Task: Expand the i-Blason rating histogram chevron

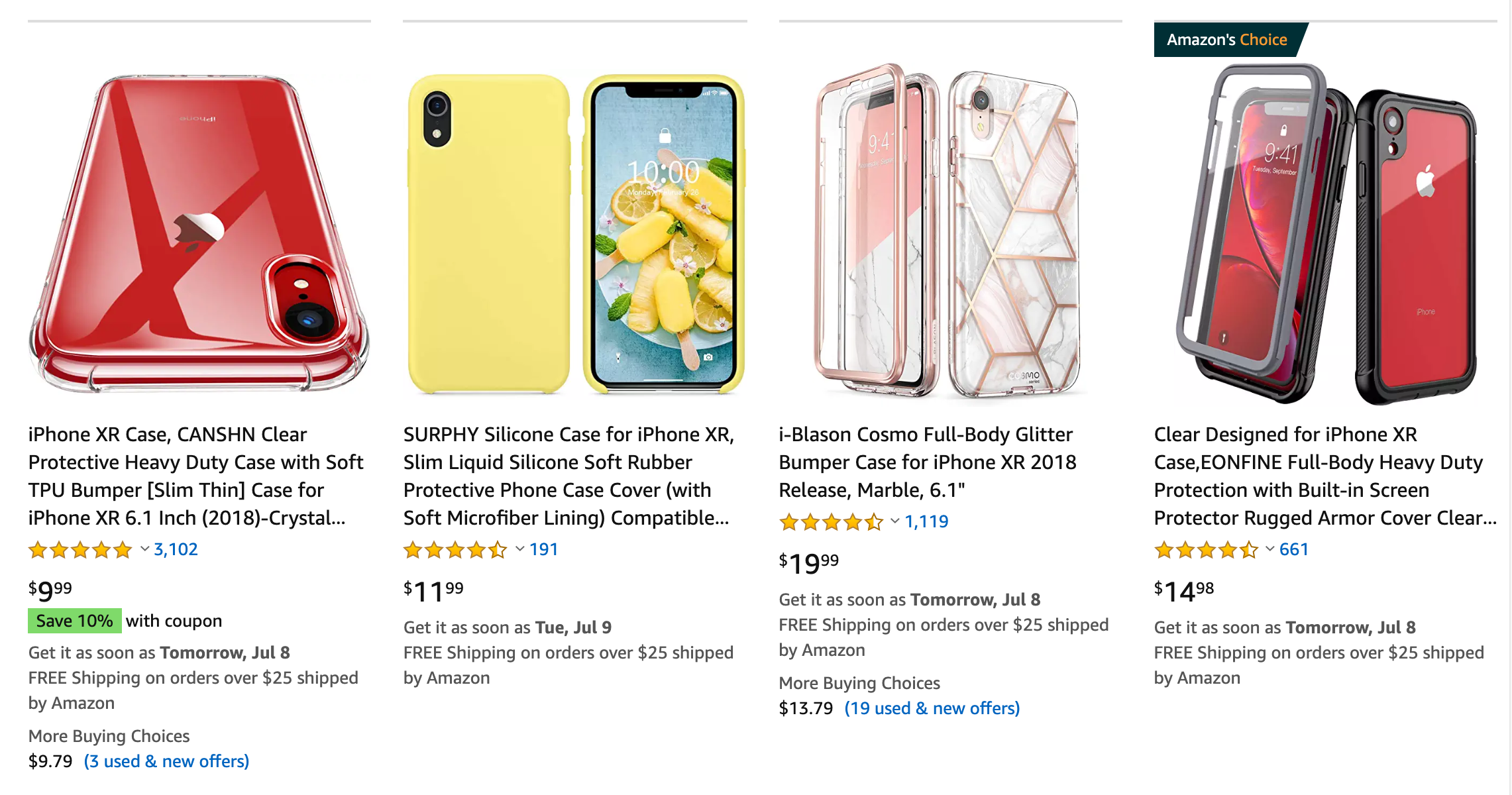Action: pos(893,521)
